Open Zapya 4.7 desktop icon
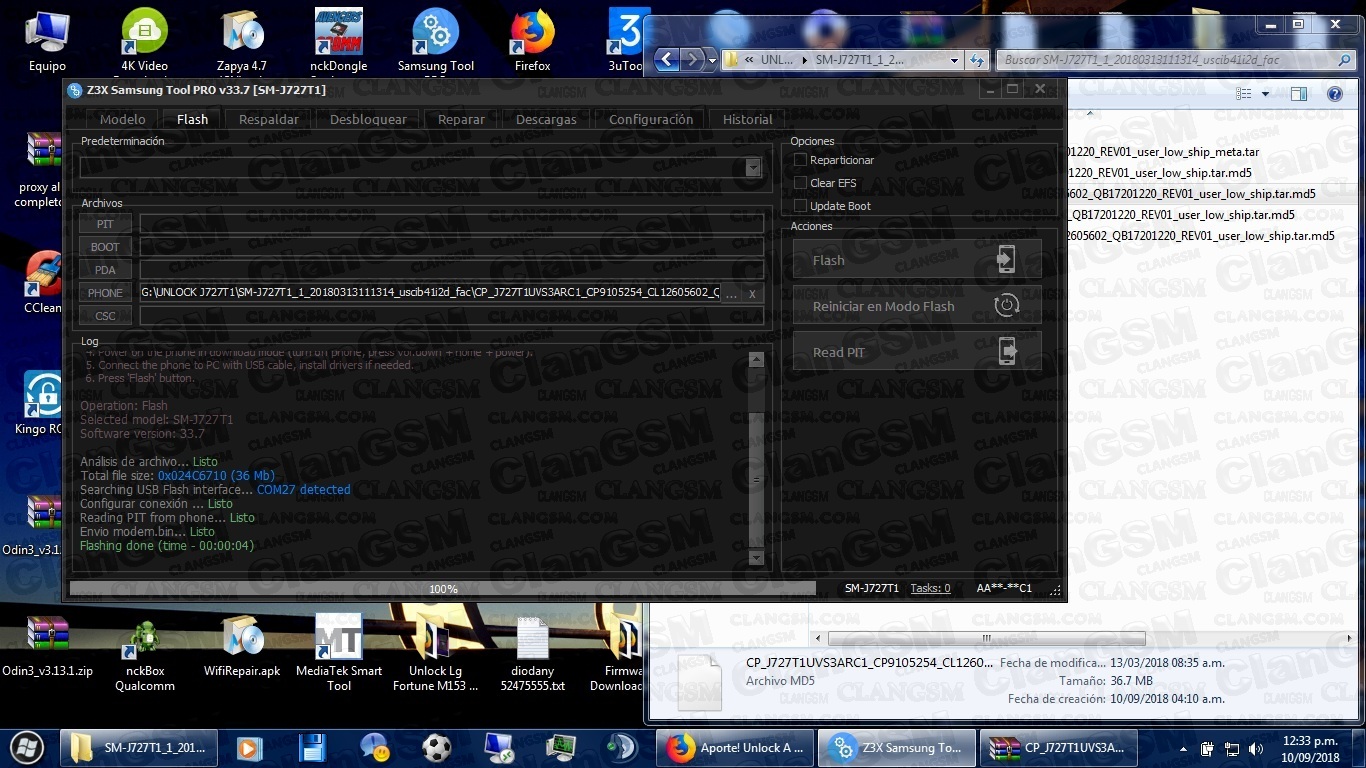 (242, 42)
